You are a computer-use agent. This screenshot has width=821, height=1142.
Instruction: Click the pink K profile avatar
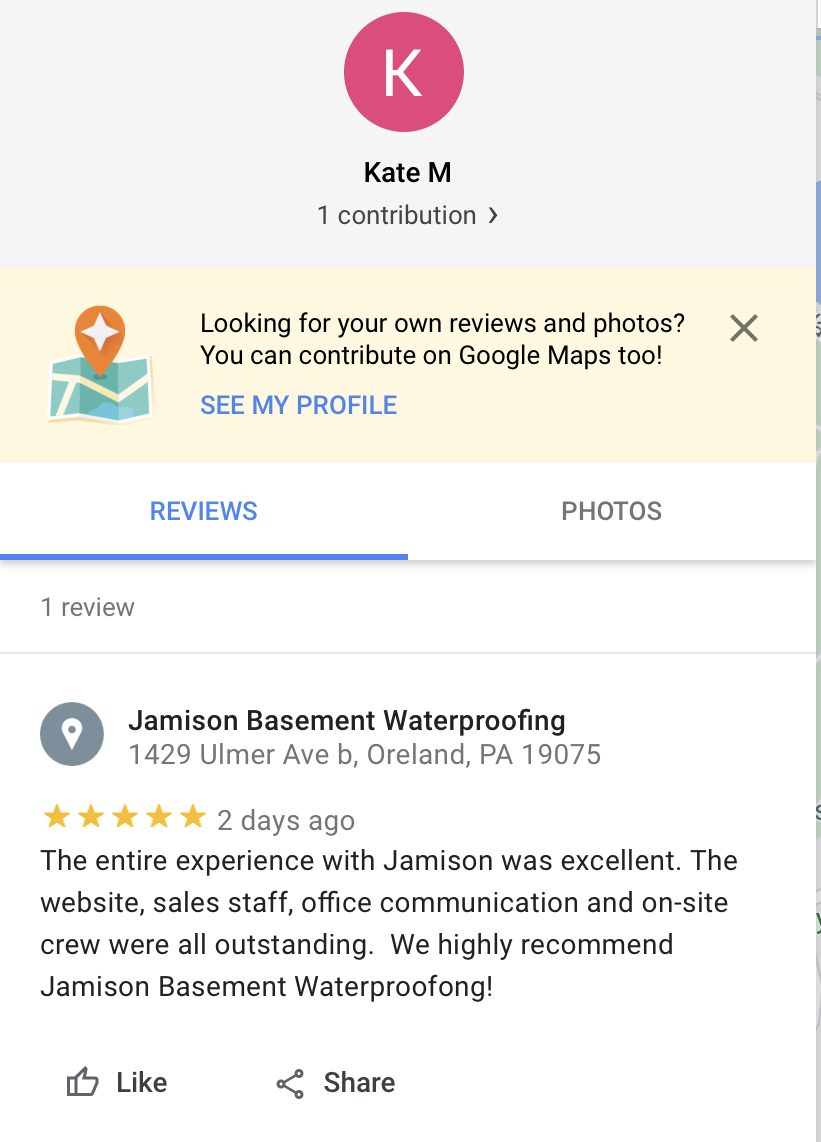point(404,72)
